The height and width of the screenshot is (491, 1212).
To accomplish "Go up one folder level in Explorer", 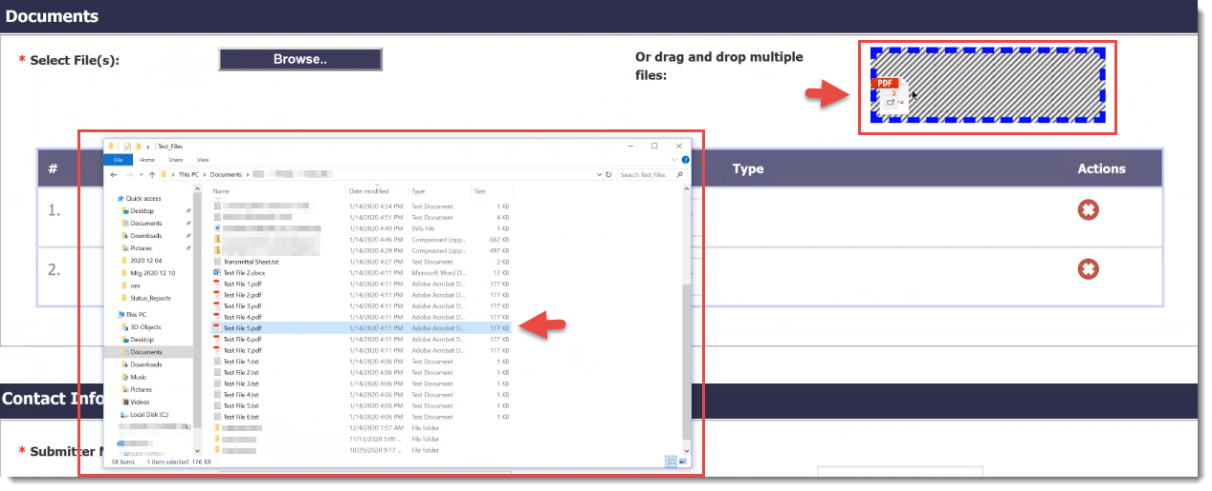I will pos(152,174).
